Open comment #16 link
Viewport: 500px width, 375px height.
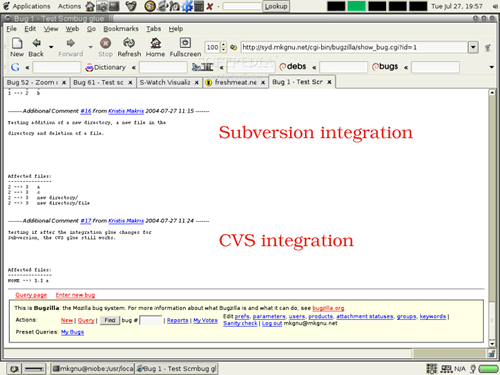pyautogui.click(x=86, y=111)
